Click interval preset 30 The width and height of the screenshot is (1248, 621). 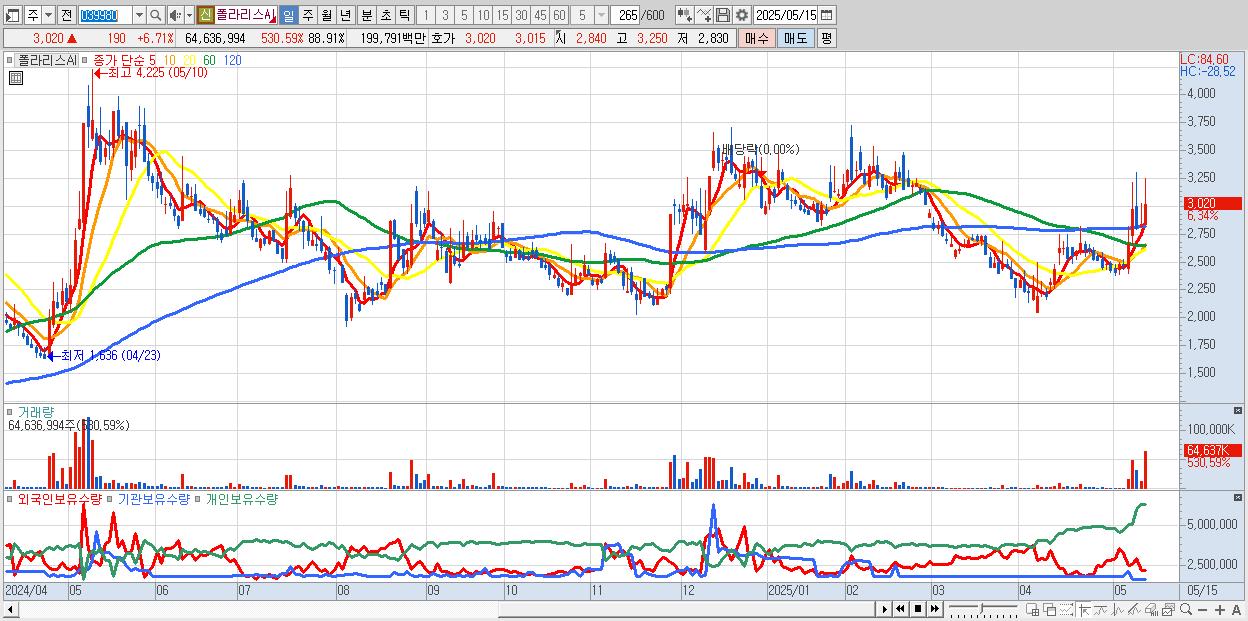(x=521, y=15)
